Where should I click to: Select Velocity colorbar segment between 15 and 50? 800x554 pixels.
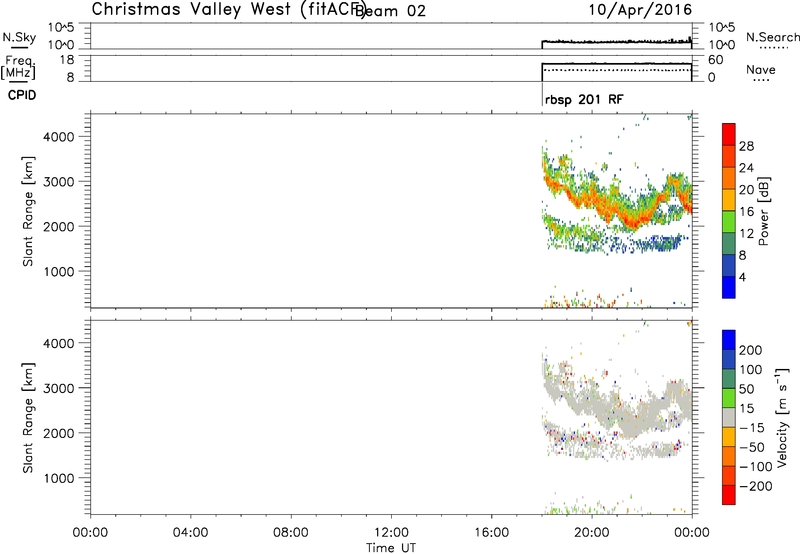click(x=729, y=398)
